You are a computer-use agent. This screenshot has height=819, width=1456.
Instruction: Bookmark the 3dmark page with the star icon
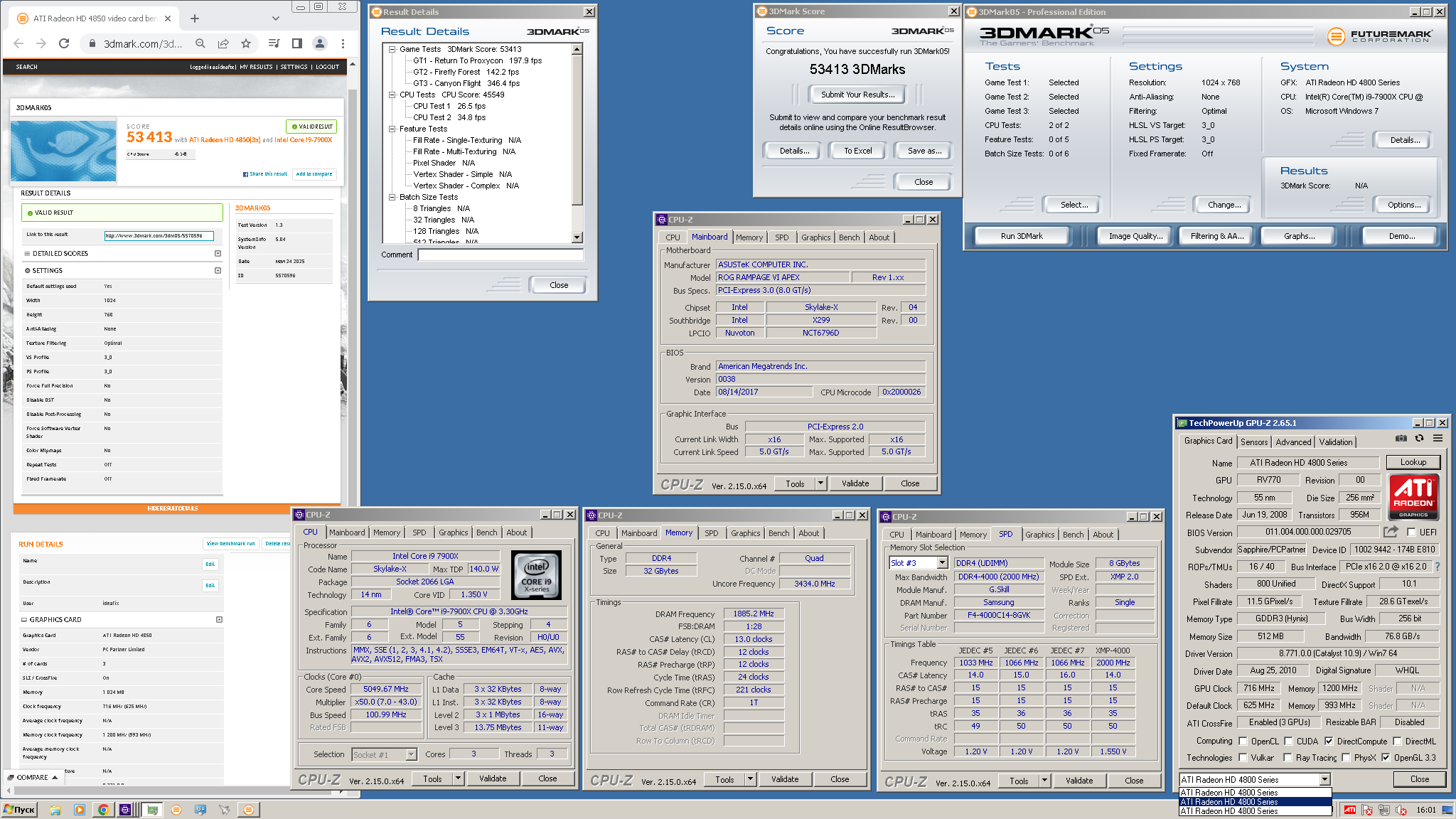[246, 43]
